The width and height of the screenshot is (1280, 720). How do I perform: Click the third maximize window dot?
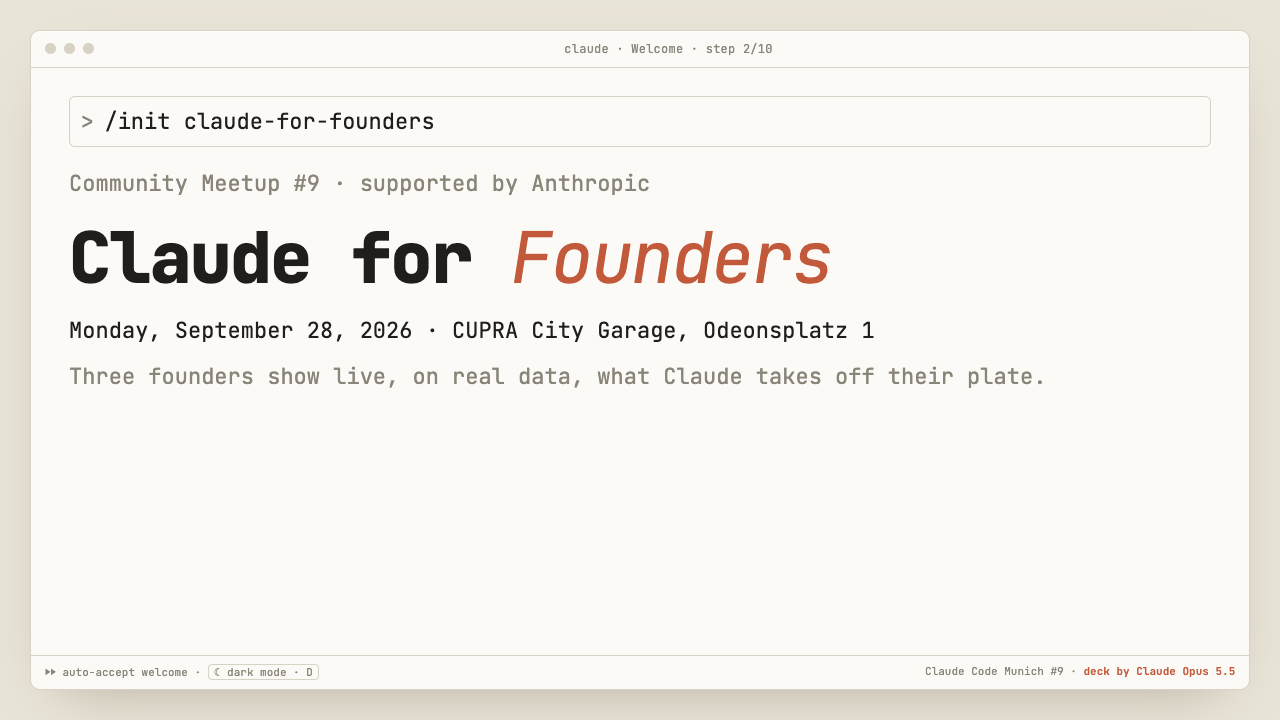89,49
